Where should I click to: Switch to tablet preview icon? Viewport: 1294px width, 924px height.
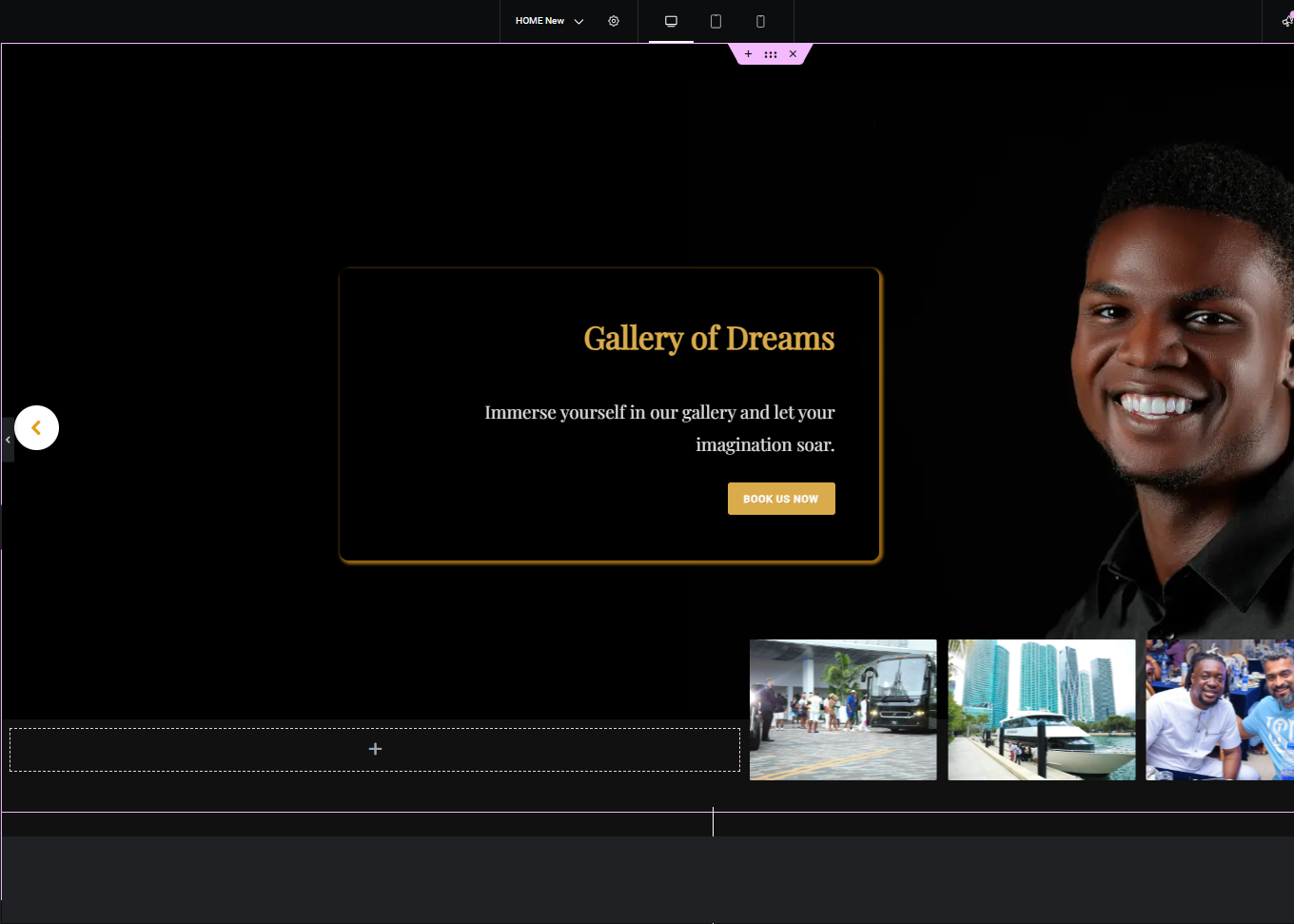pyautogui.click(x=716, y=21)
